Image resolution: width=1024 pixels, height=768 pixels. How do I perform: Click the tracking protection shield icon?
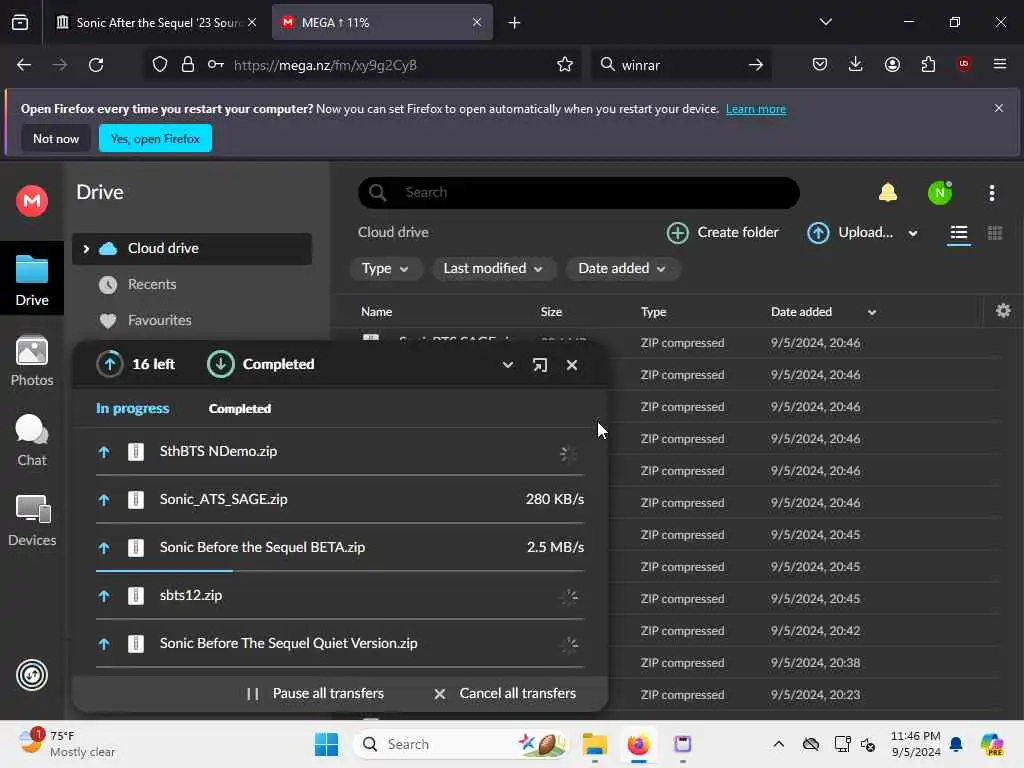[160, 65]
